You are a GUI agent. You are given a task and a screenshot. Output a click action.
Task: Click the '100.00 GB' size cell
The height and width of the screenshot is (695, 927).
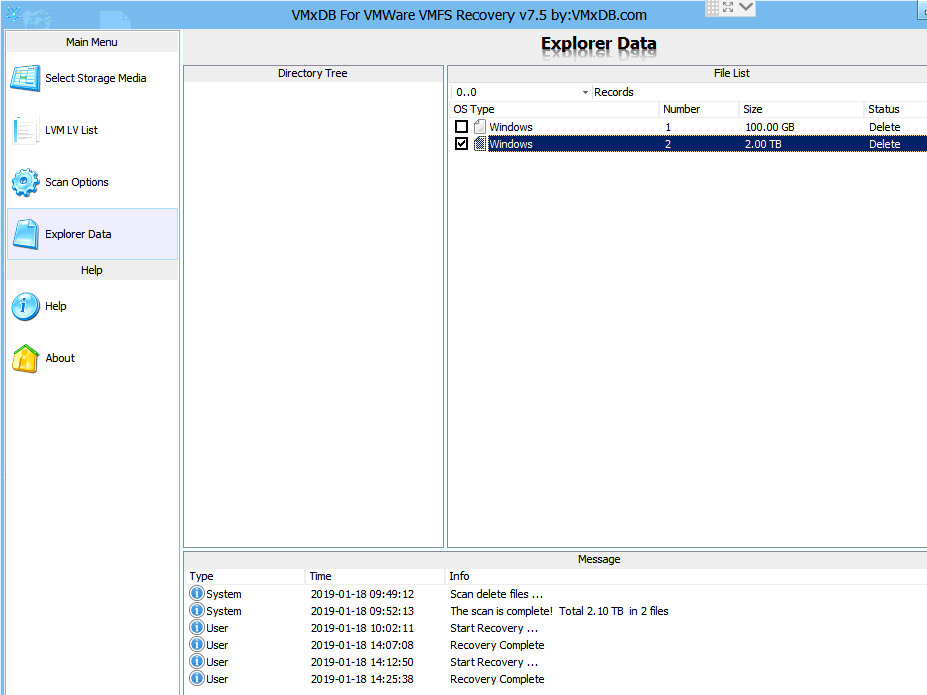pyautogui.click(x=770, y=127)
